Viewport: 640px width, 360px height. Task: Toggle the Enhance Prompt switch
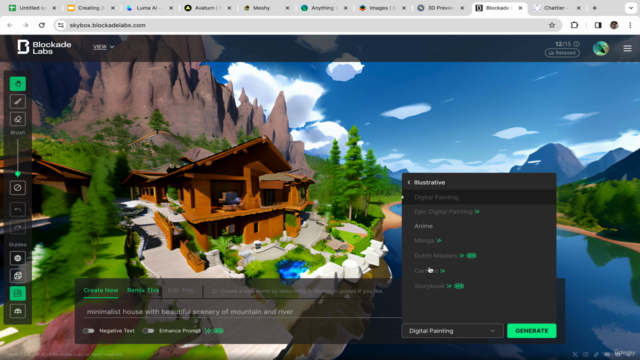148,331
